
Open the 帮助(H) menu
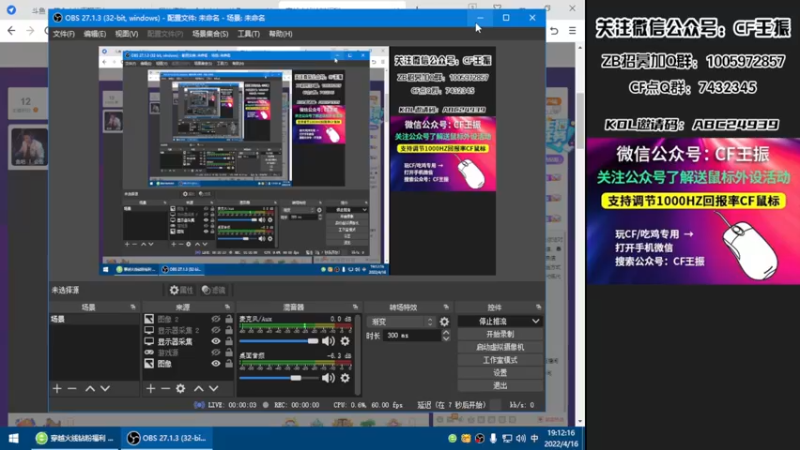[x=281, y=34]
